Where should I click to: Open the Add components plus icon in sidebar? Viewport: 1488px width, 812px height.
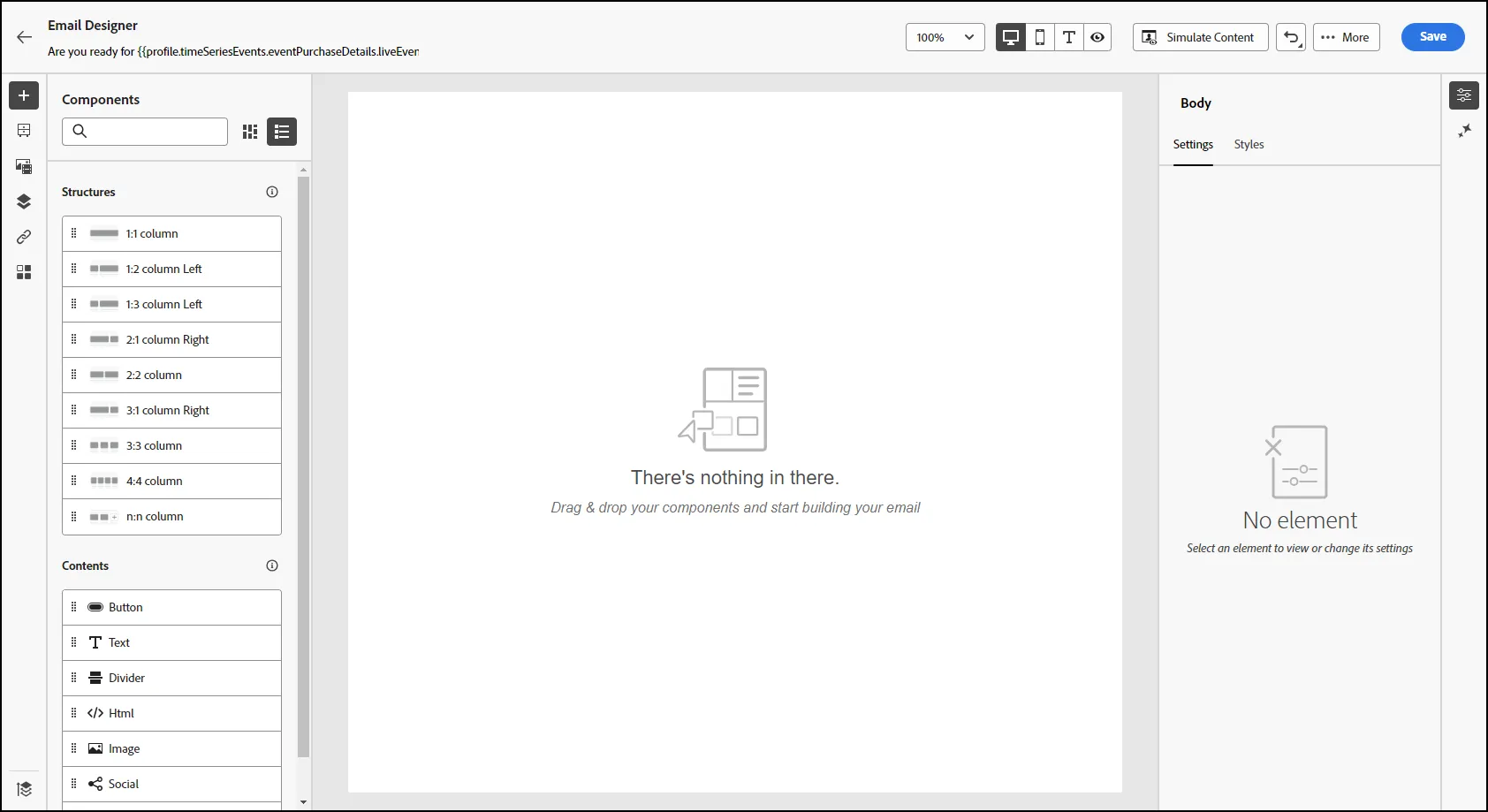point(24,95)
